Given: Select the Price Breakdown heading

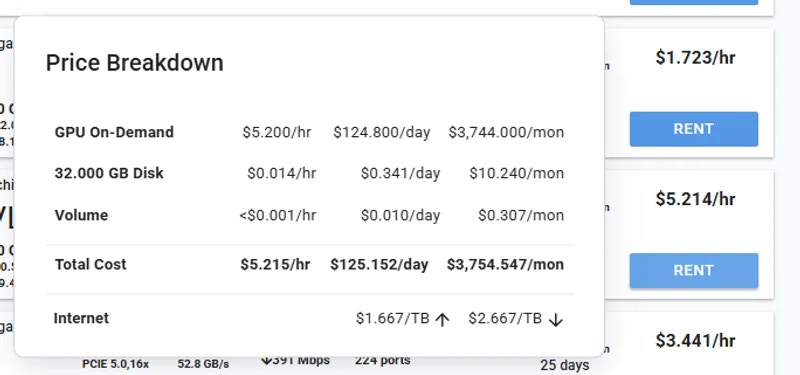Looking at the screenshot, I should [x=135, y=63].
